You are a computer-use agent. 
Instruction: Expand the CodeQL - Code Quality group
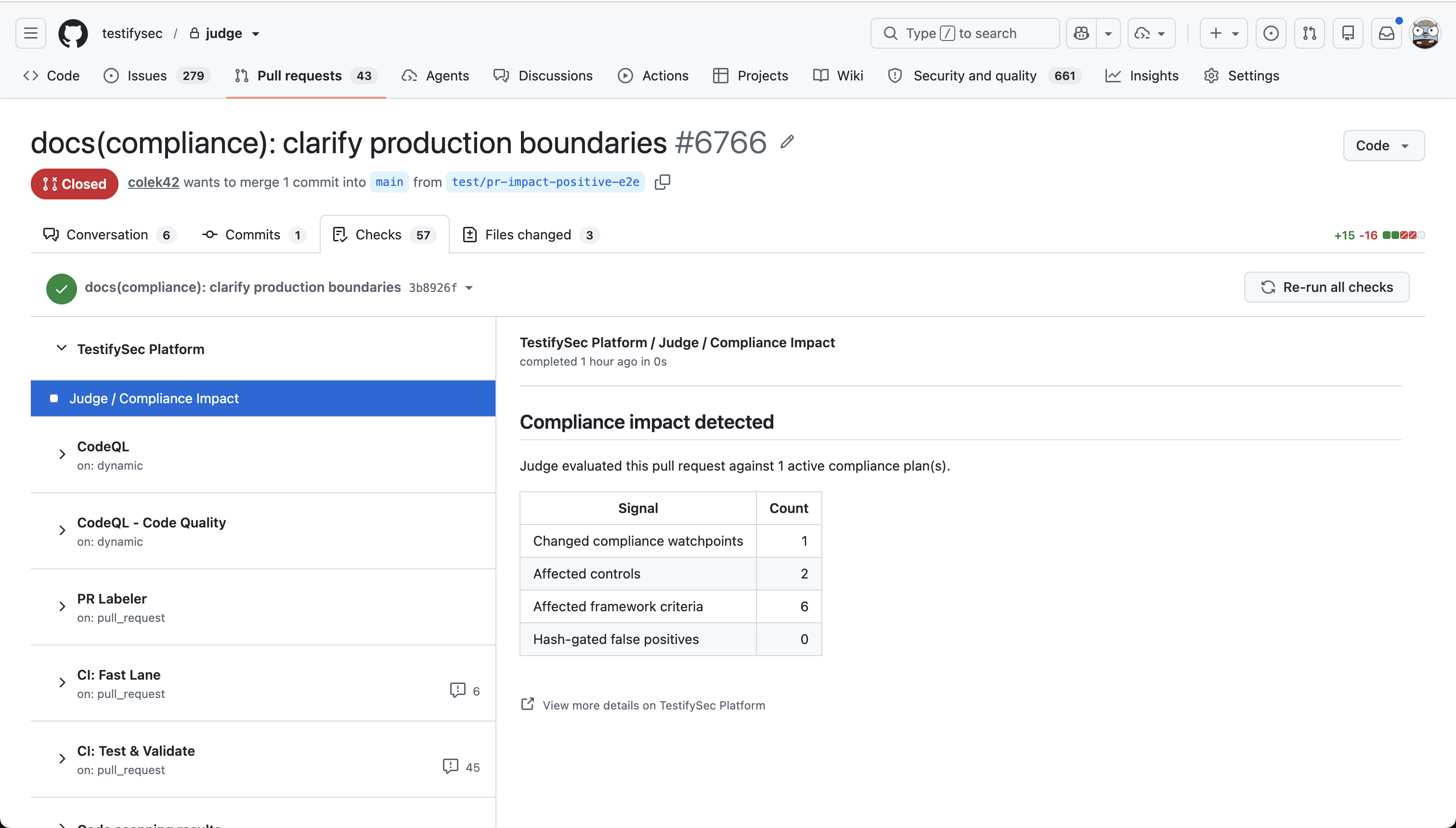(x=63, y=531)
